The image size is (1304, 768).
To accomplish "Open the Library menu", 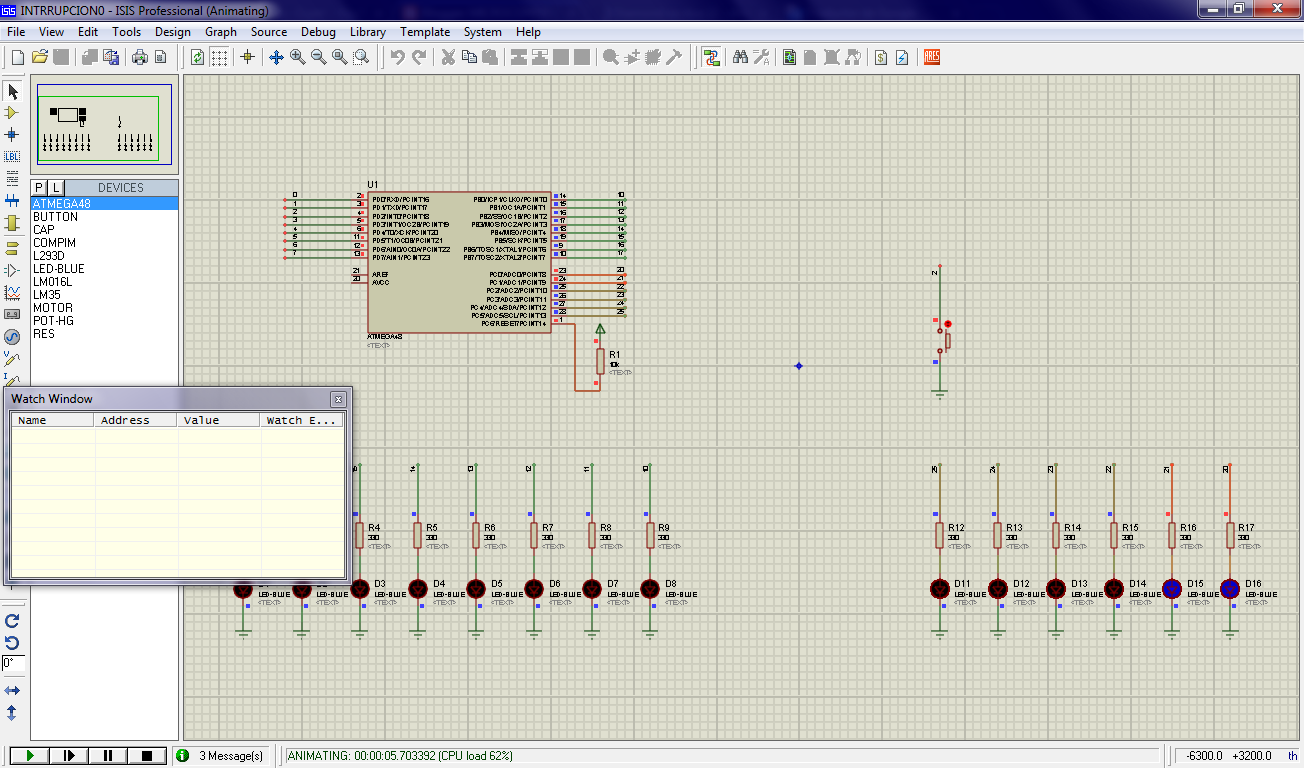I will pyautogui.click(x=367, y=31).
